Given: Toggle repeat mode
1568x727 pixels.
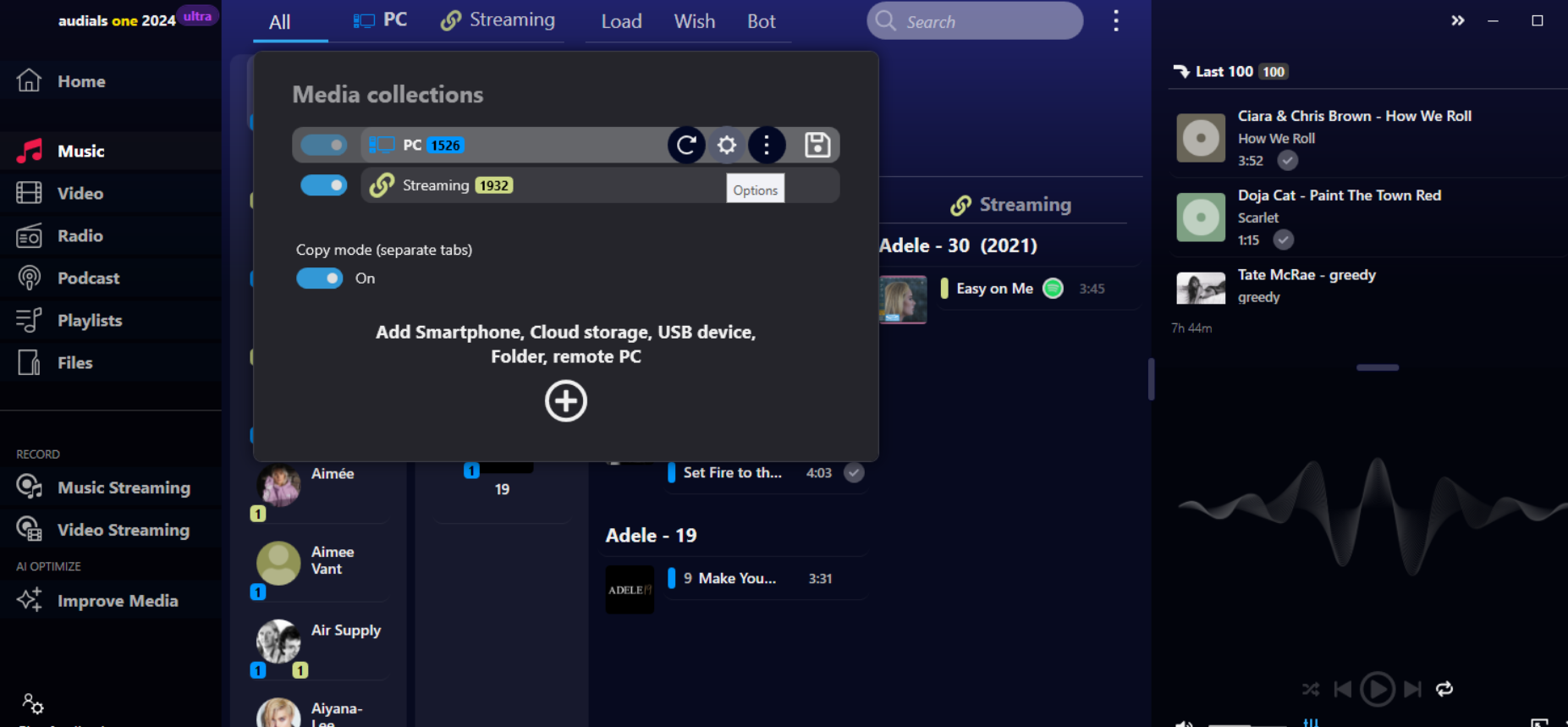Looking at the screenshot, I should tap(1444, 689).
